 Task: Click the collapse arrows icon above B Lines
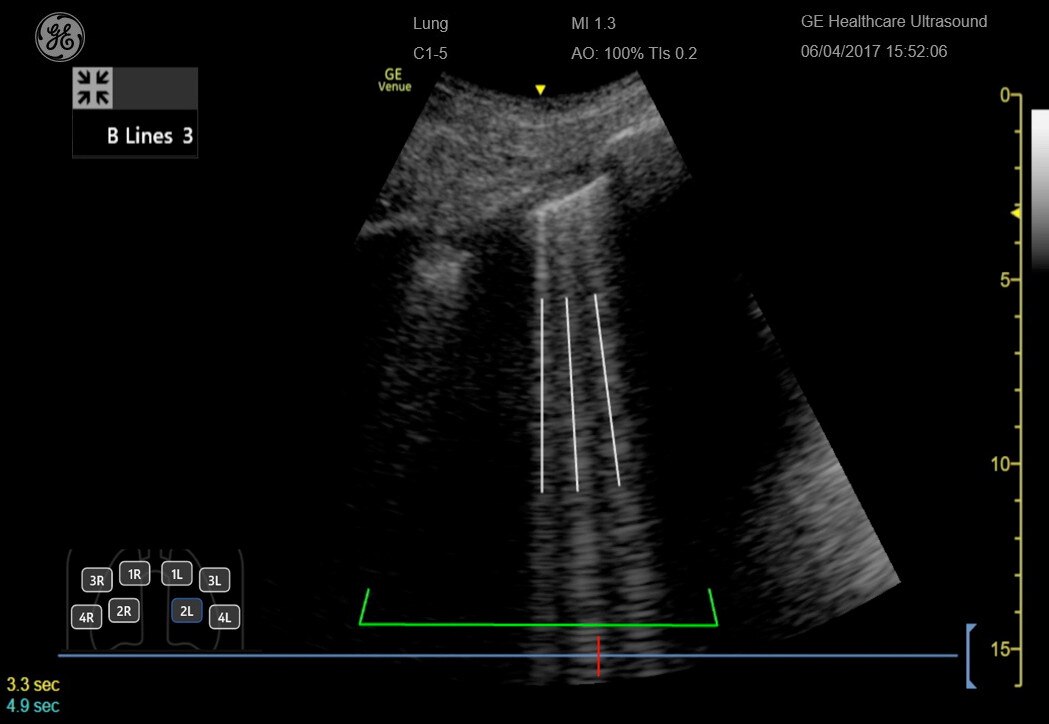pos(93,88)
